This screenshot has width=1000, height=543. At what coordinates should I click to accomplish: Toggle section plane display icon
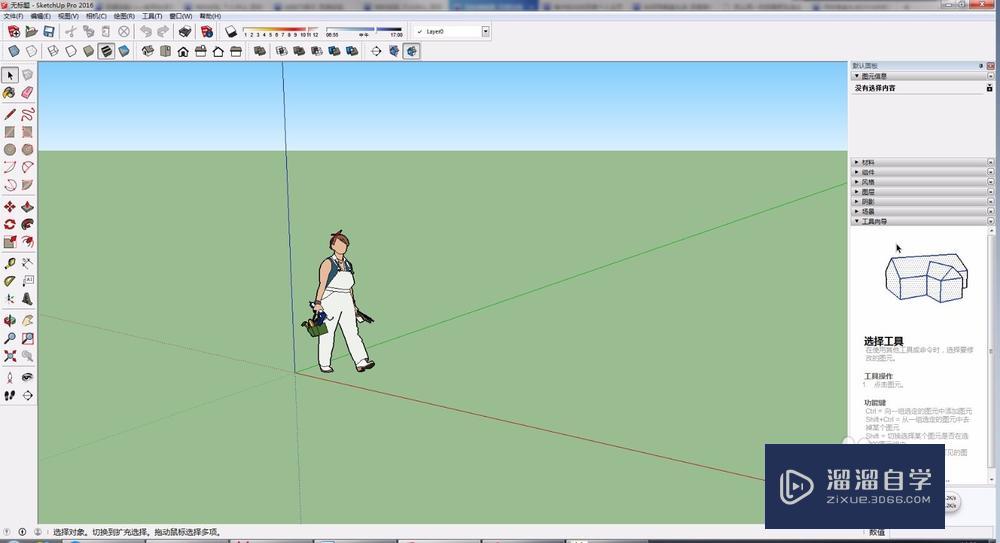[x=394, y=51]
